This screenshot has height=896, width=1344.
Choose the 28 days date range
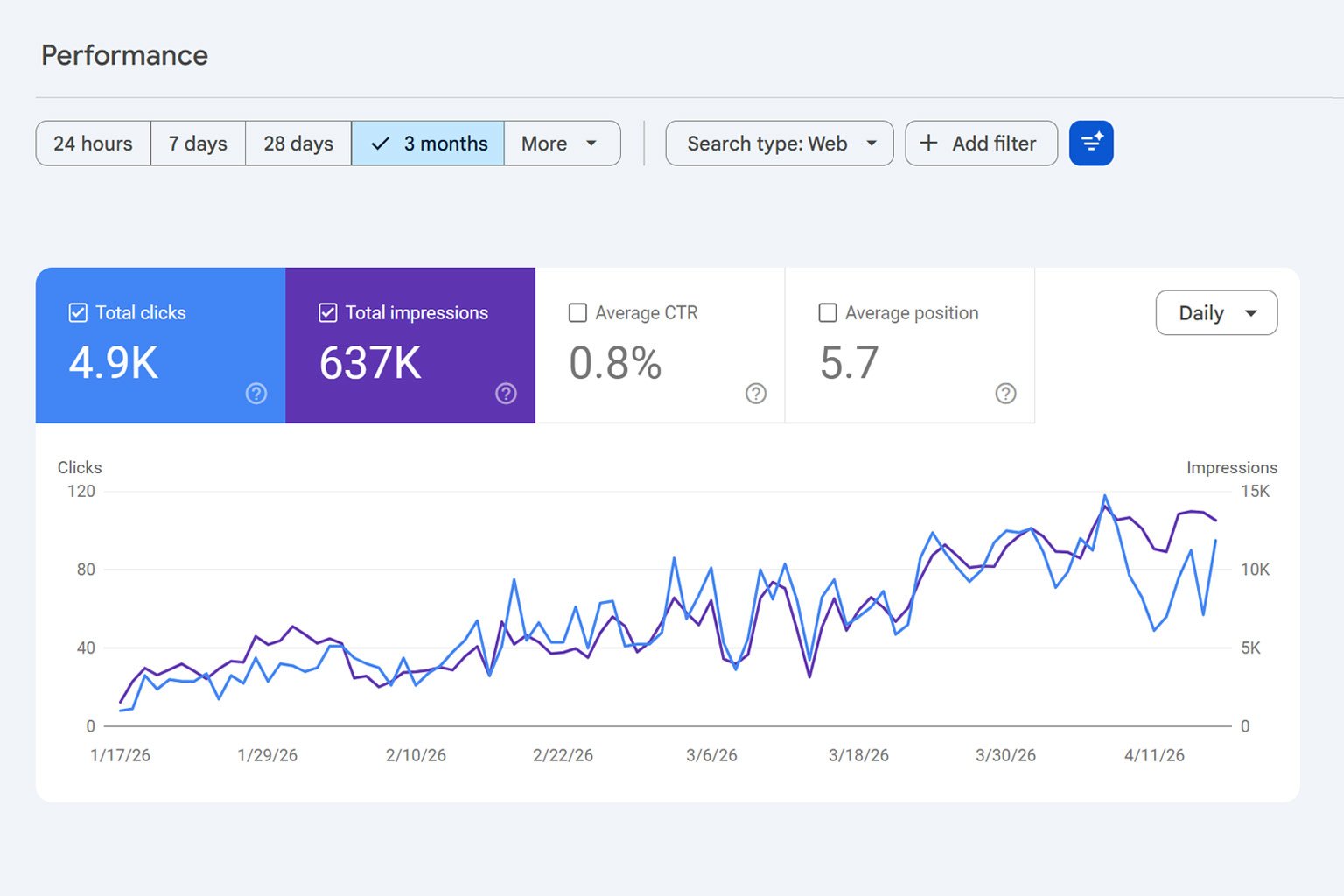(298, 143)
